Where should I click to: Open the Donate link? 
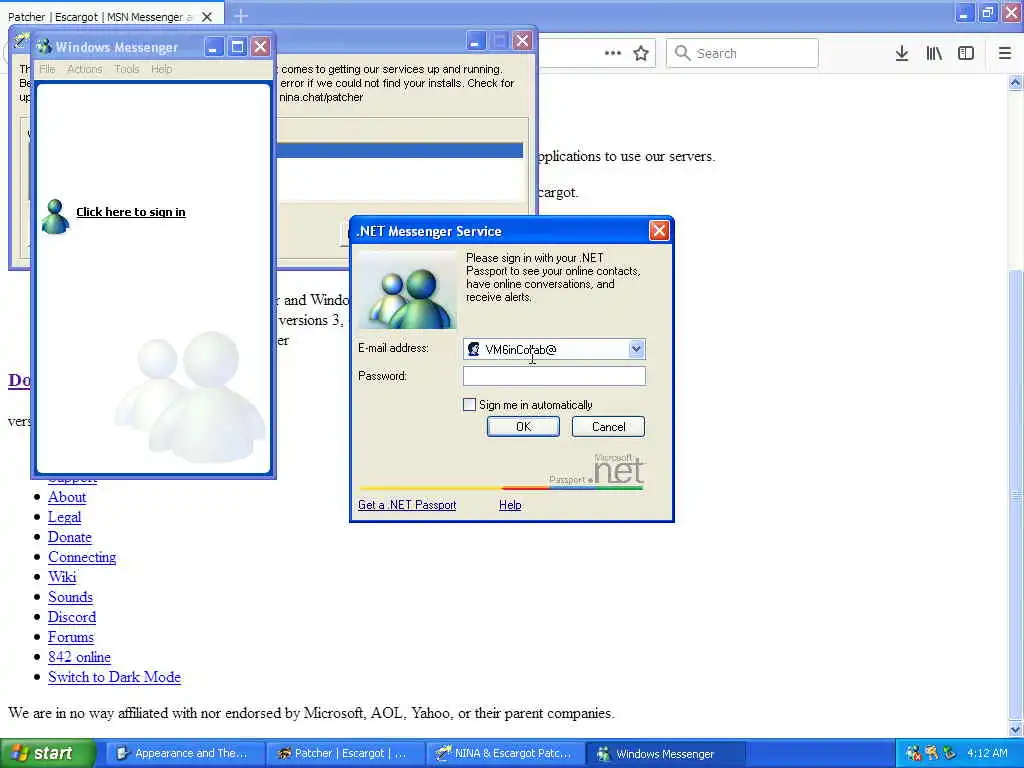70,537
